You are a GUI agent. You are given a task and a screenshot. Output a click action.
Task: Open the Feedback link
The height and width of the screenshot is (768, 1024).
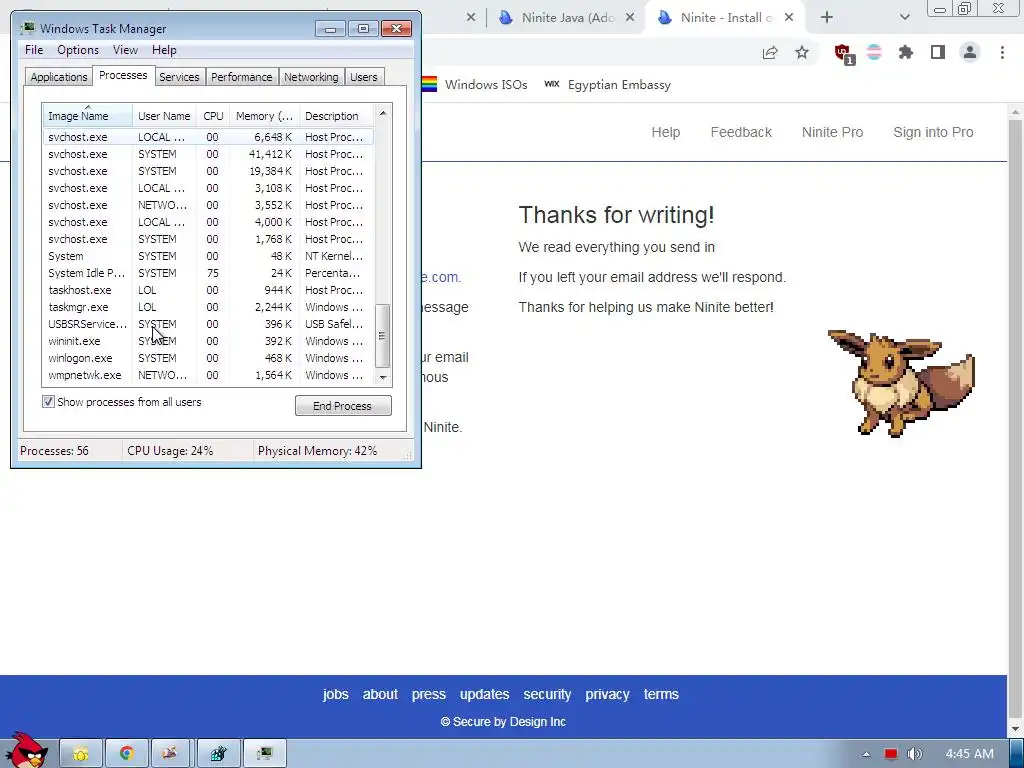click(x=741, y=132)
